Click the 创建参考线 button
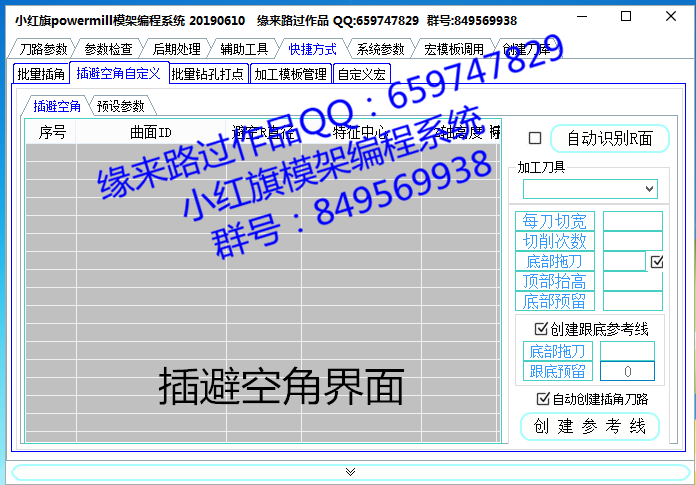Viewport: 696px width, 485px height. tap(589, 426)
